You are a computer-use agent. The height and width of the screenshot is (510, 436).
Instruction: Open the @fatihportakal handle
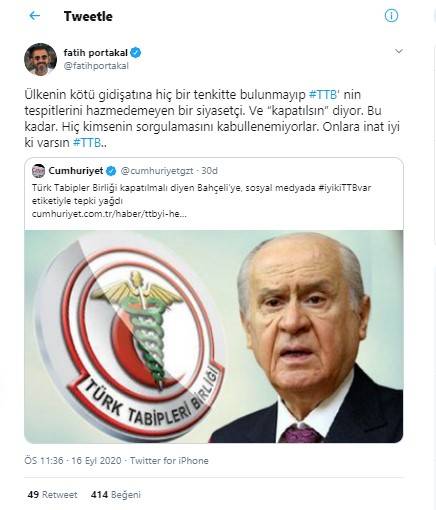pyautogui.click(x=96, y=66)
